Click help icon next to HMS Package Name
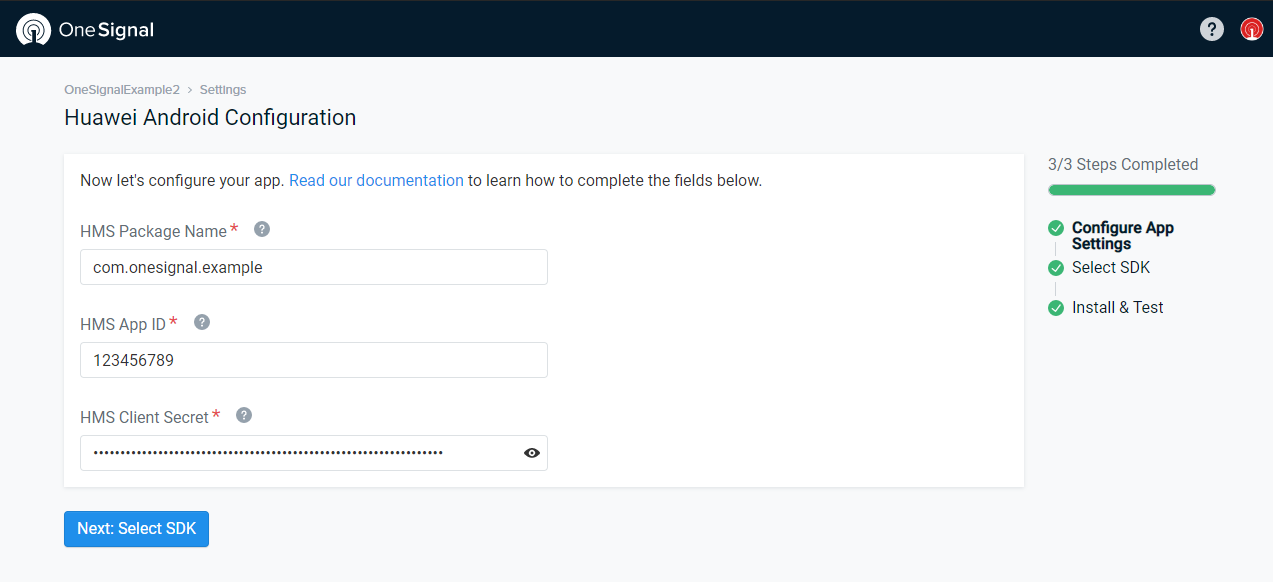Image resolution: width=1273 pixels, height=582 pixels. [x=262, y=229]
